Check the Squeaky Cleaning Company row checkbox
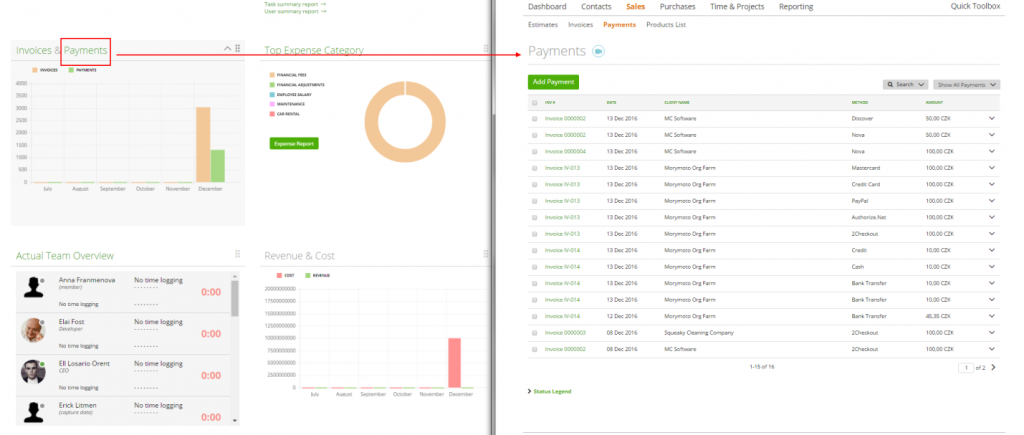The height and width of the screenshot is (435, 1024). [535, 333]
